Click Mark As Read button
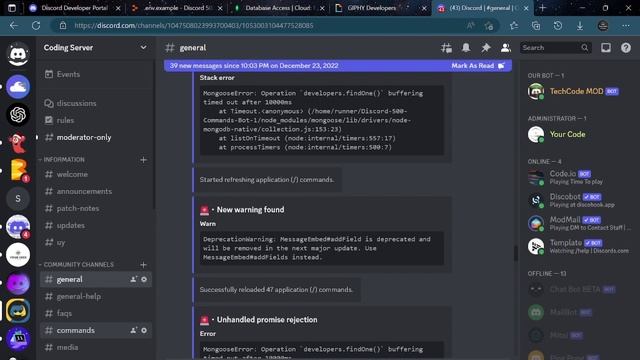 click(x=478, y=66)
